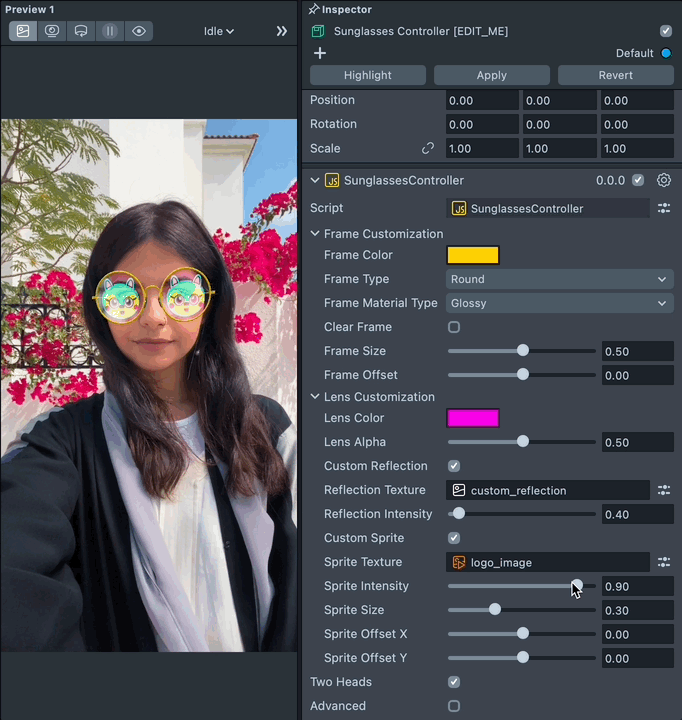Screen dimensions: 682x720
Task: Click picker icon next to Reflection Texture
Action: click(x=664, y=490)
